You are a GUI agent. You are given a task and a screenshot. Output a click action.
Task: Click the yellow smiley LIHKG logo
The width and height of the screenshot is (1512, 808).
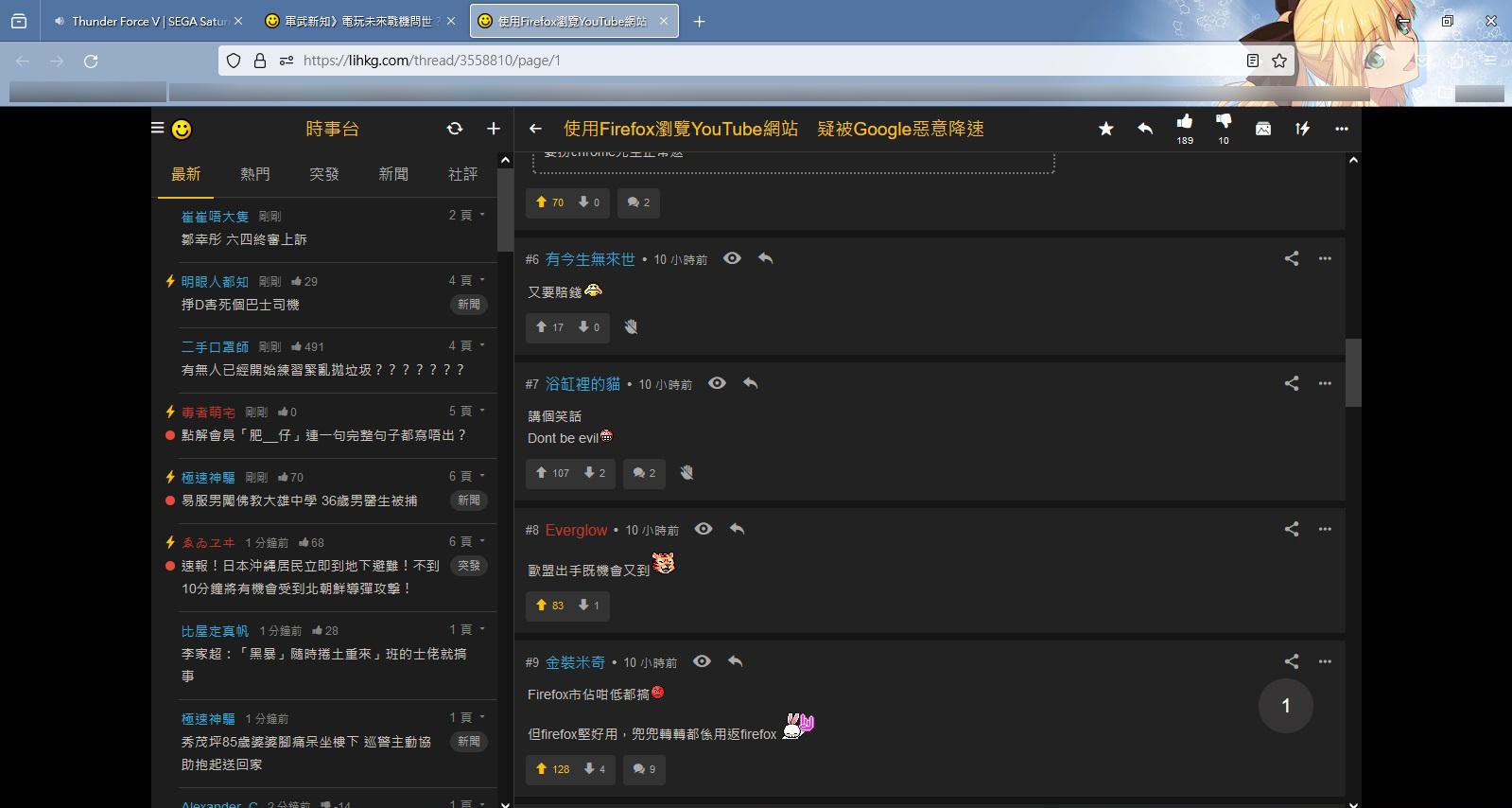(x=182, y=129)
